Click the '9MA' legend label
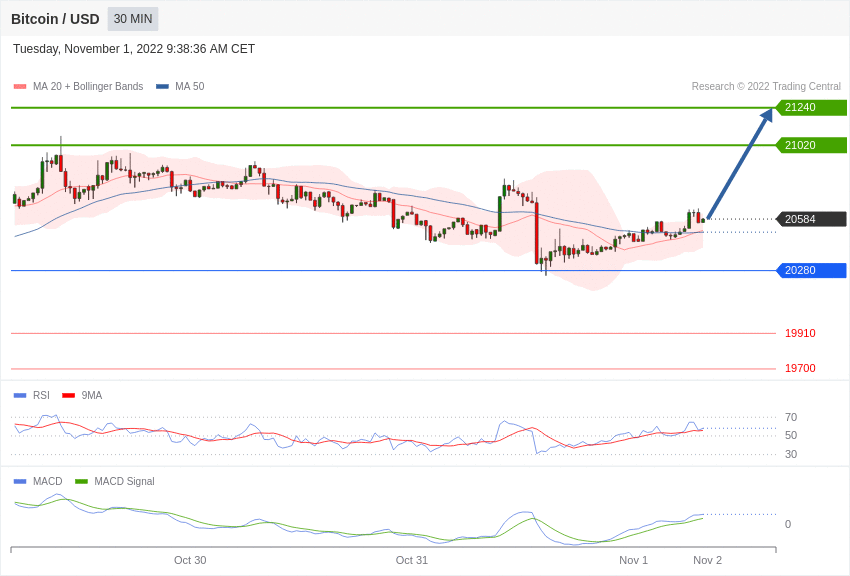The width and height of the screenshot is (850, 576). click(x=92, y=396)
